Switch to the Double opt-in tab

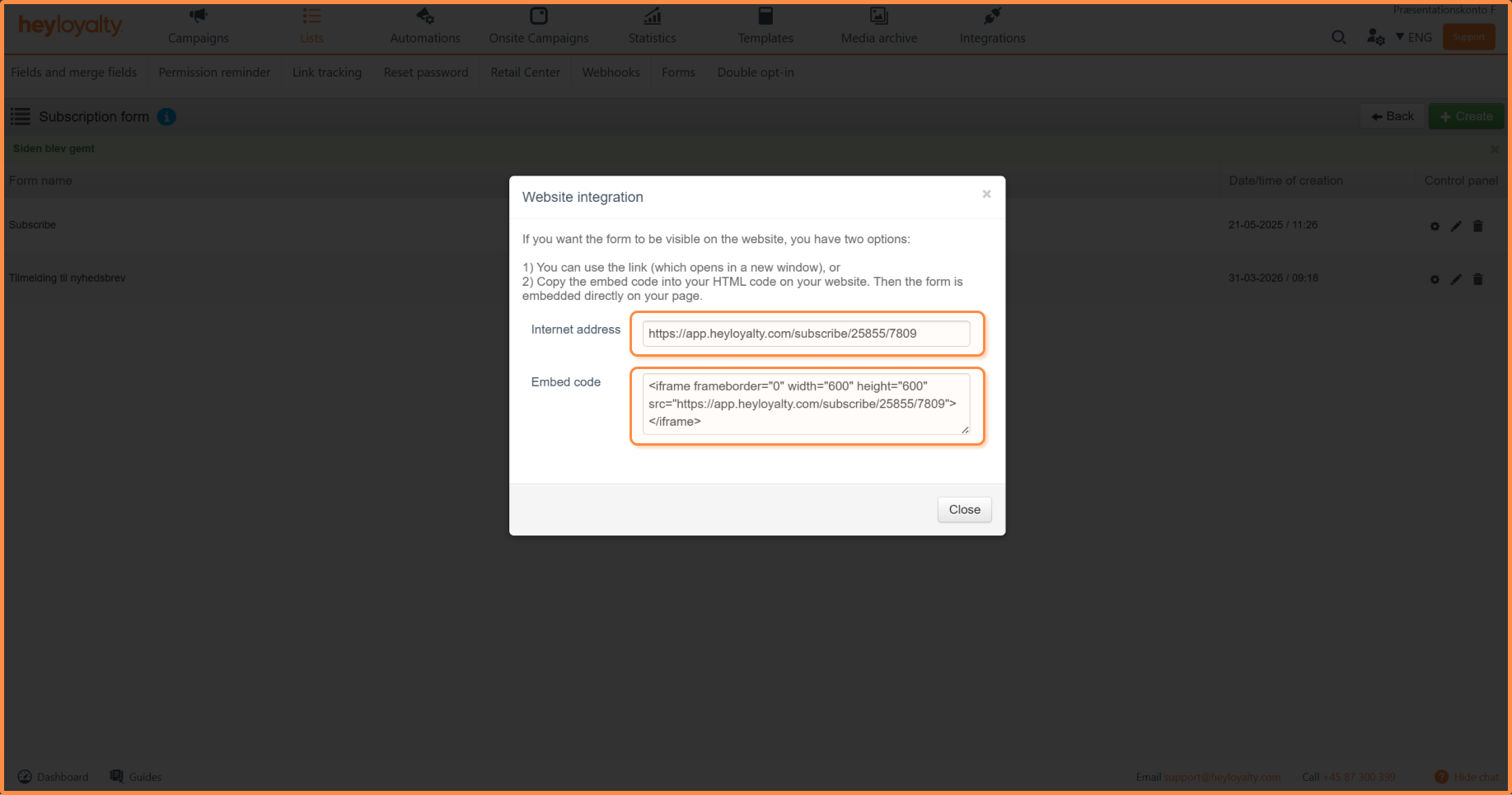pyautogui.click(x=755, y=72)
